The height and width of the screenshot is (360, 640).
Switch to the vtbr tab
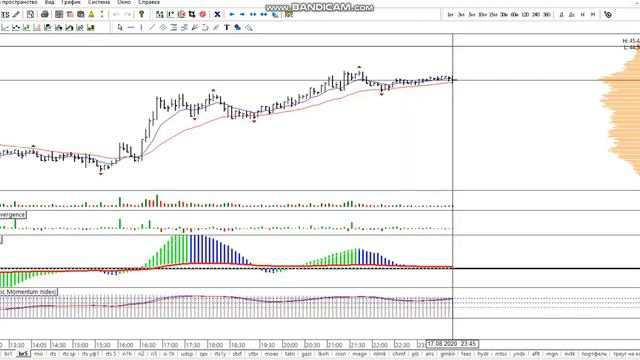click(253, 354)
